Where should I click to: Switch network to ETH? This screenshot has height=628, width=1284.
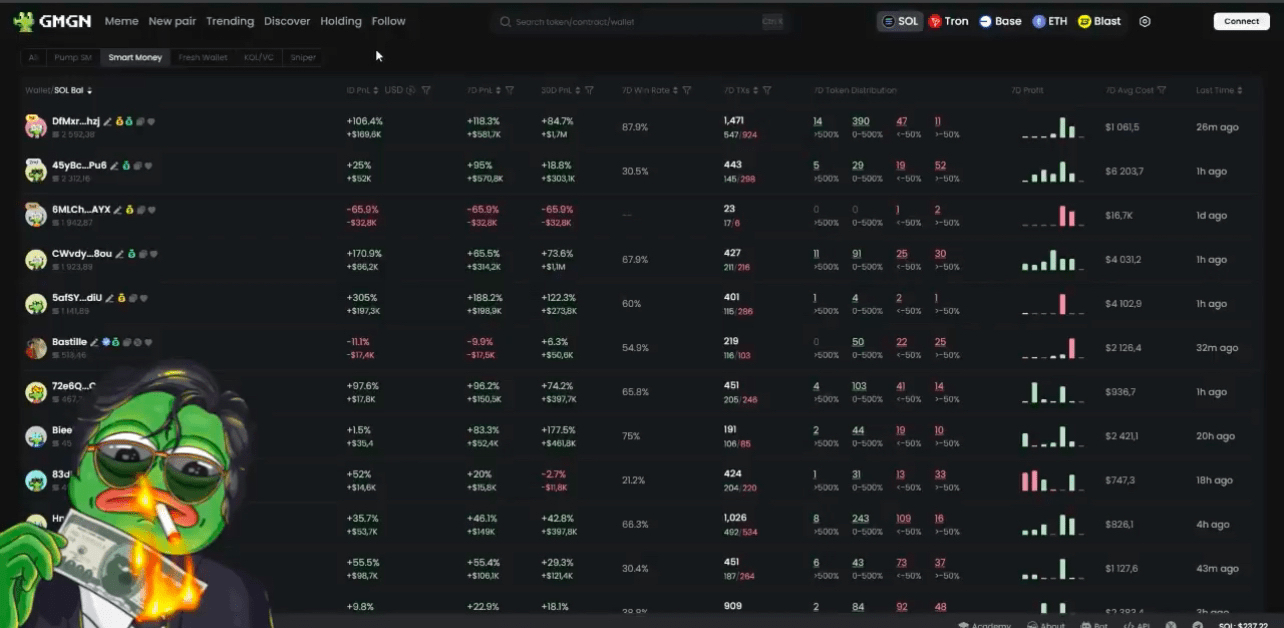[x=1050, y=21]
